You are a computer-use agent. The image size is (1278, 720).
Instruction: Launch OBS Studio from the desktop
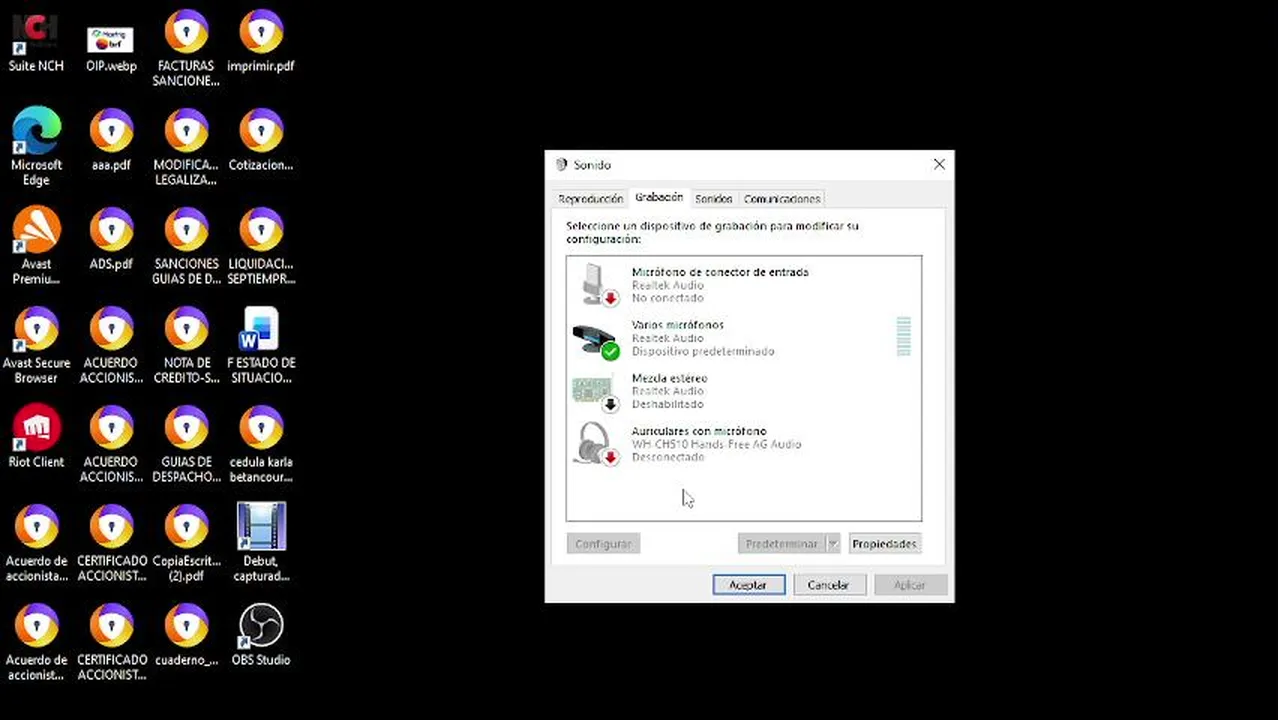261,637
